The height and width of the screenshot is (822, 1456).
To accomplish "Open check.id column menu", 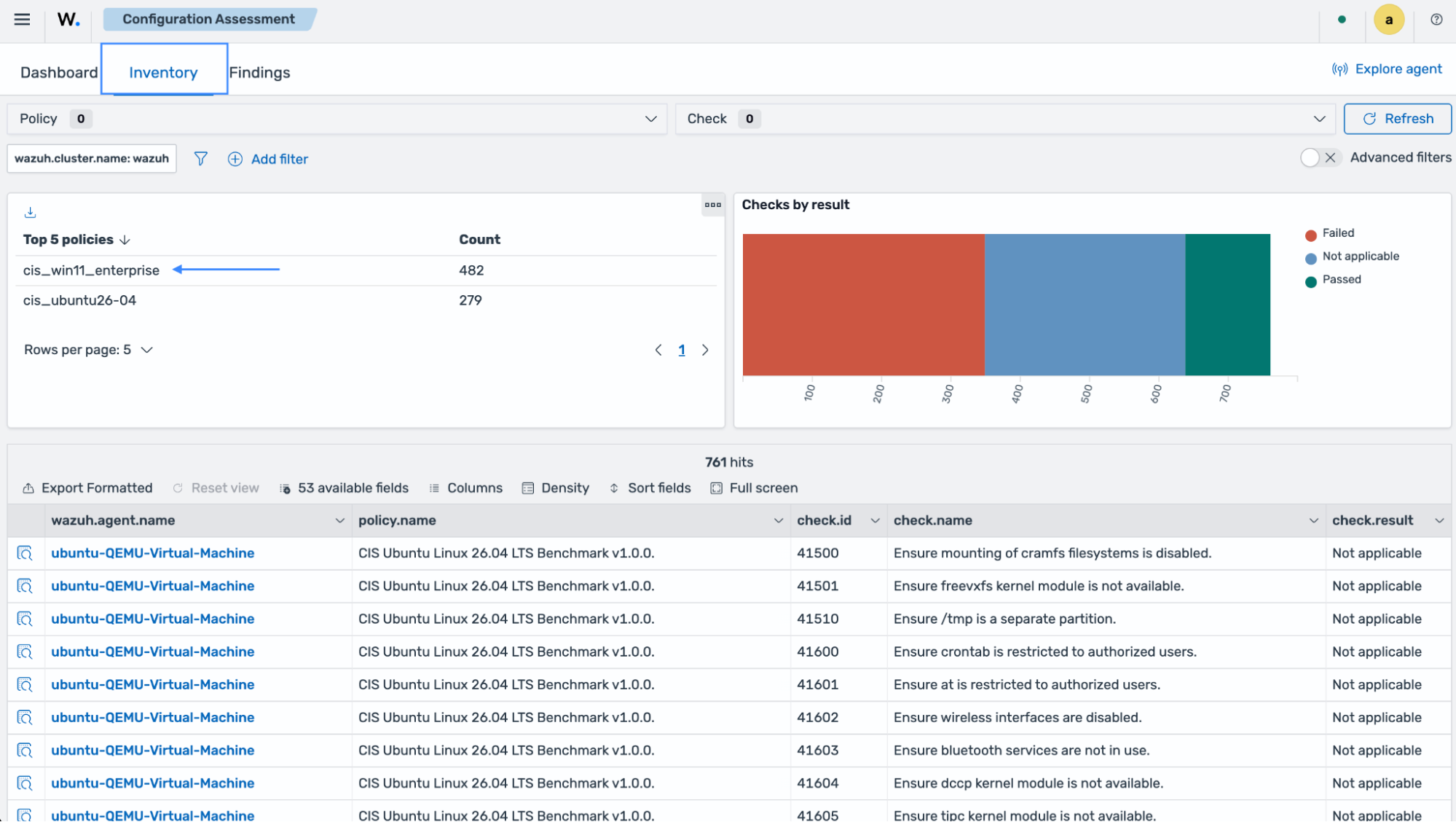I will tap(875, 521).
